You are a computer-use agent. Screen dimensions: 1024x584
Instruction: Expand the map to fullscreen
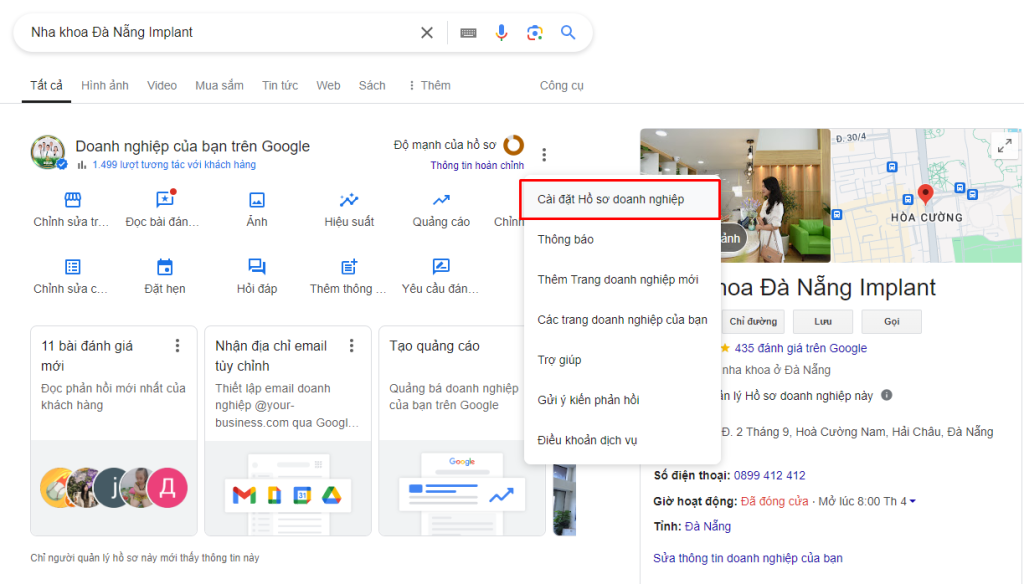click(x=1004, y=144)
